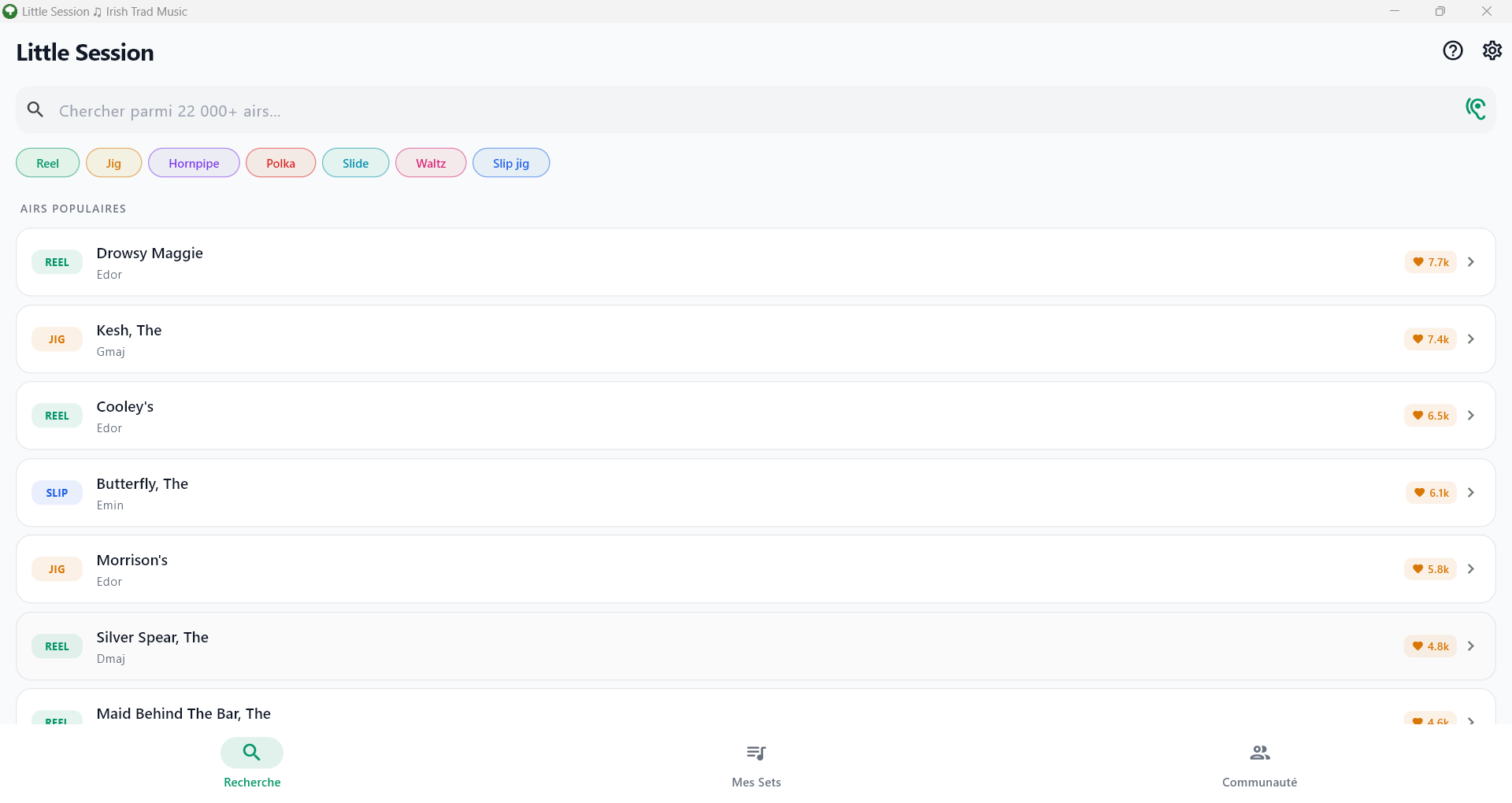1512x803 pixels.
Task: Select the Polka filter button
Action: pos(280,163)
